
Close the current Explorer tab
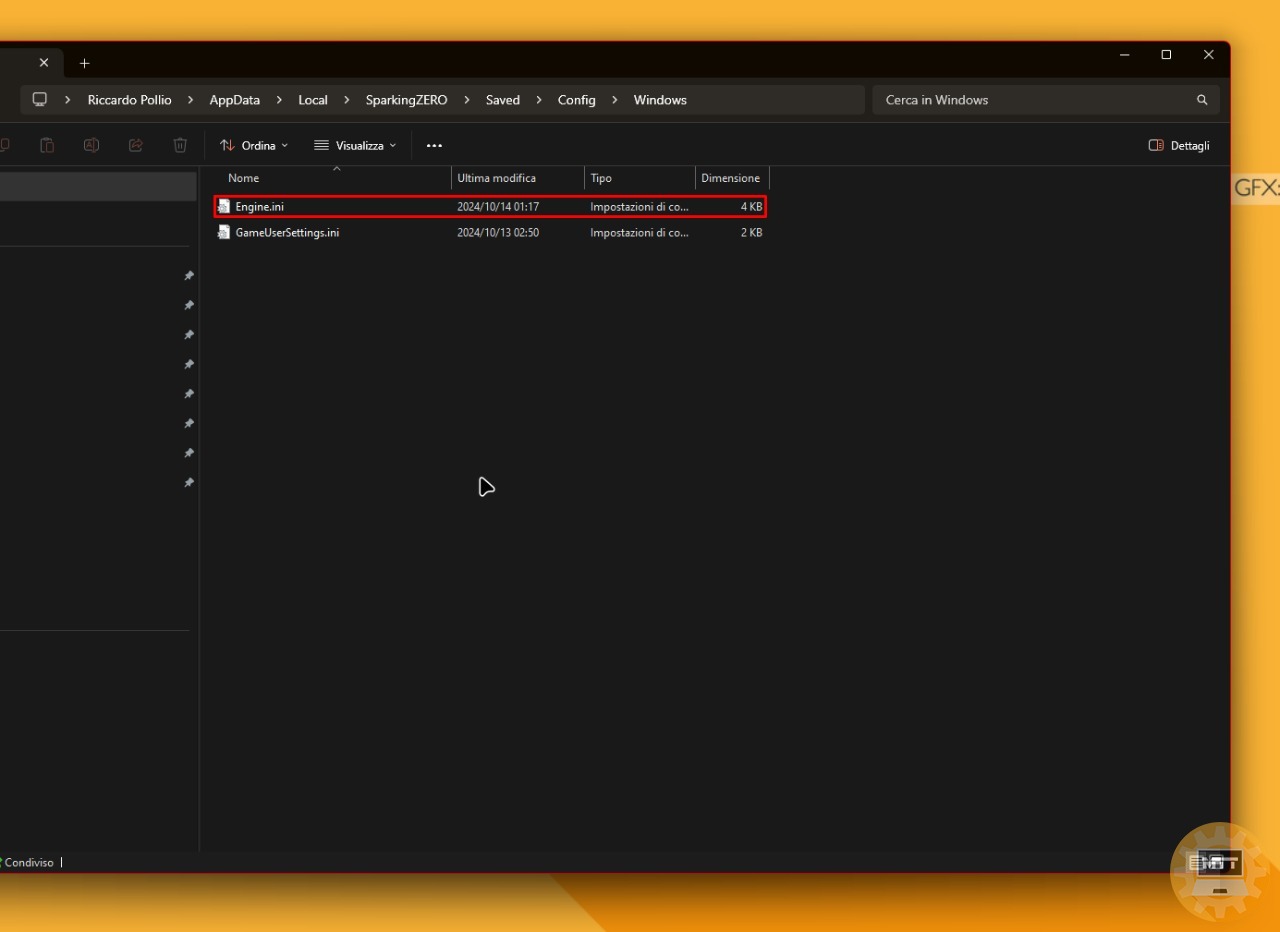[44, 62]
